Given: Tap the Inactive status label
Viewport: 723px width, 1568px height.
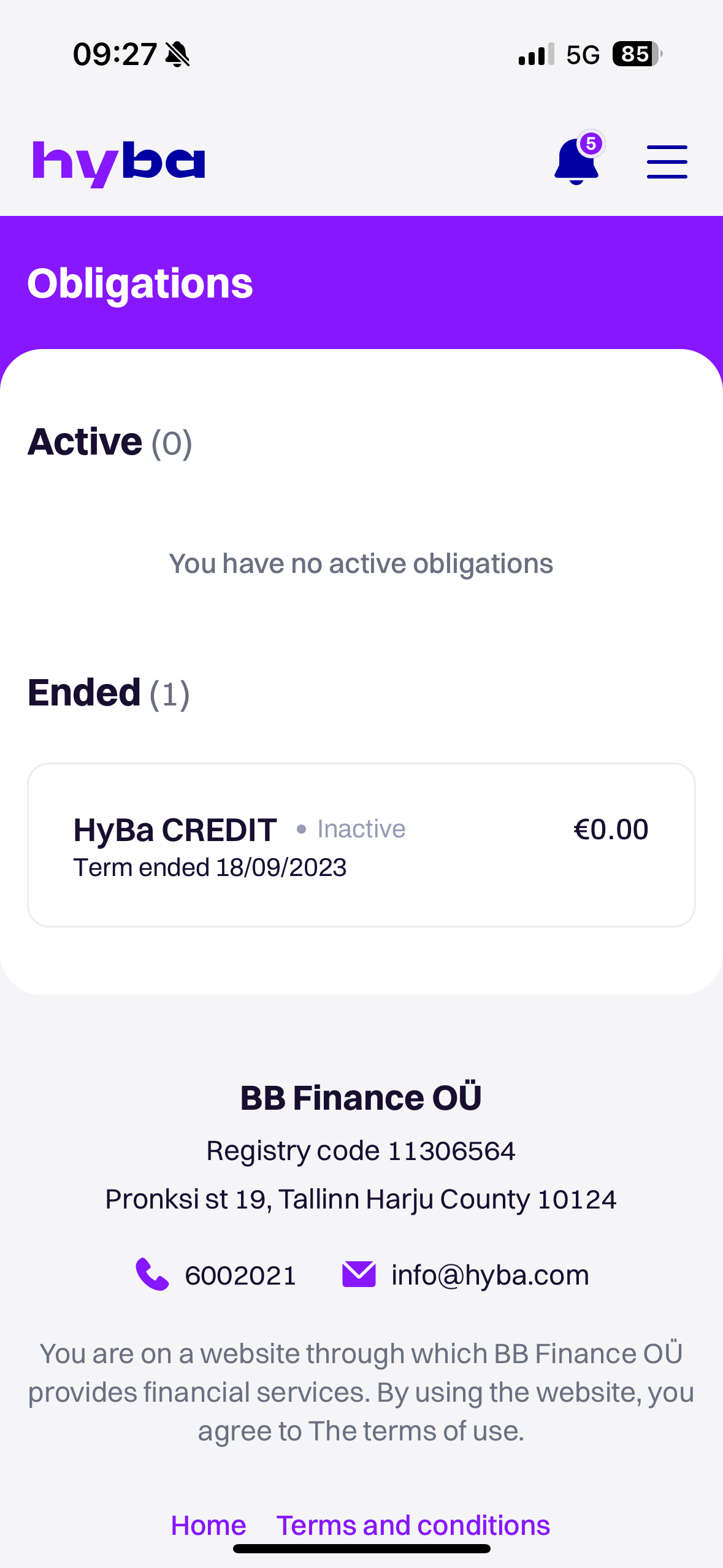Looking at the screenshot, I should tap(361, 829).
